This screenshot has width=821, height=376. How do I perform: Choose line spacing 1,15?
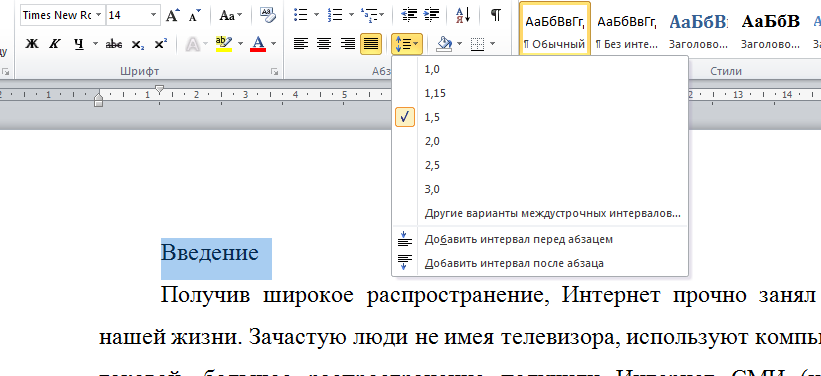[540, 93]
